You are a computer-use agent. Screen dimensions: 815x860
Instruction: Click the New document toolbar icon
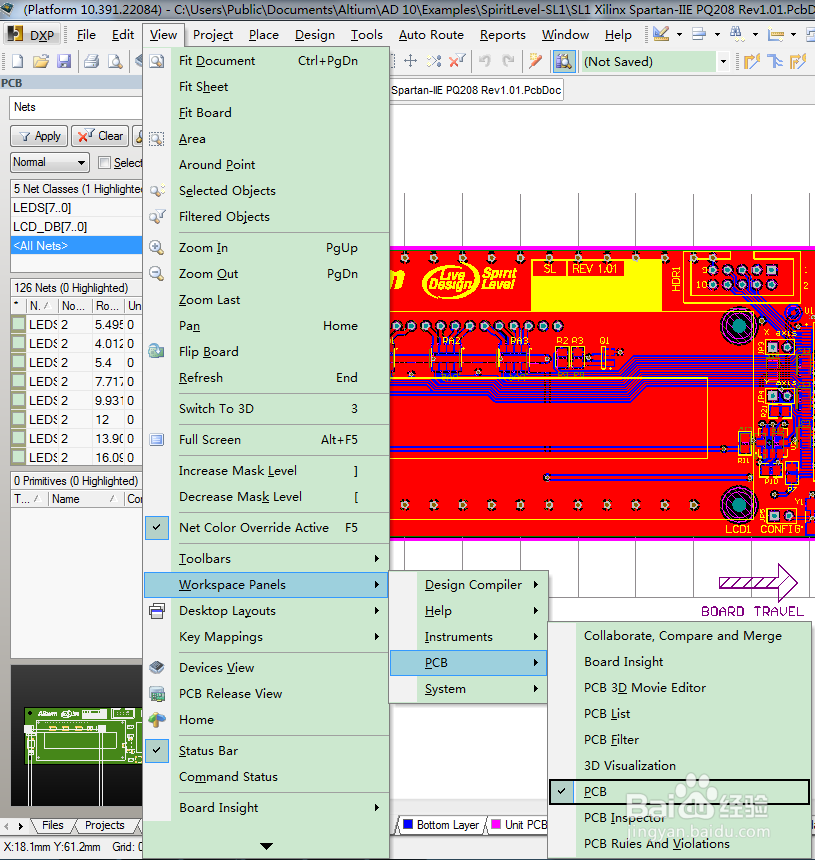coord(18,61)
